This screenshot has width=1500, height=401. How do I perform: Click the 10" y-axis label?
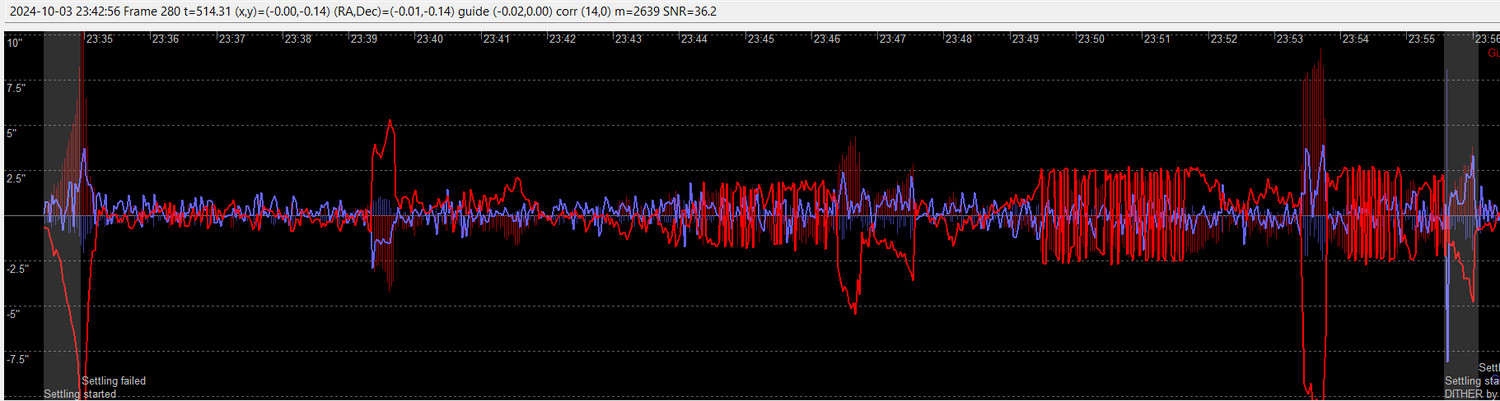(x=15, y=43)
